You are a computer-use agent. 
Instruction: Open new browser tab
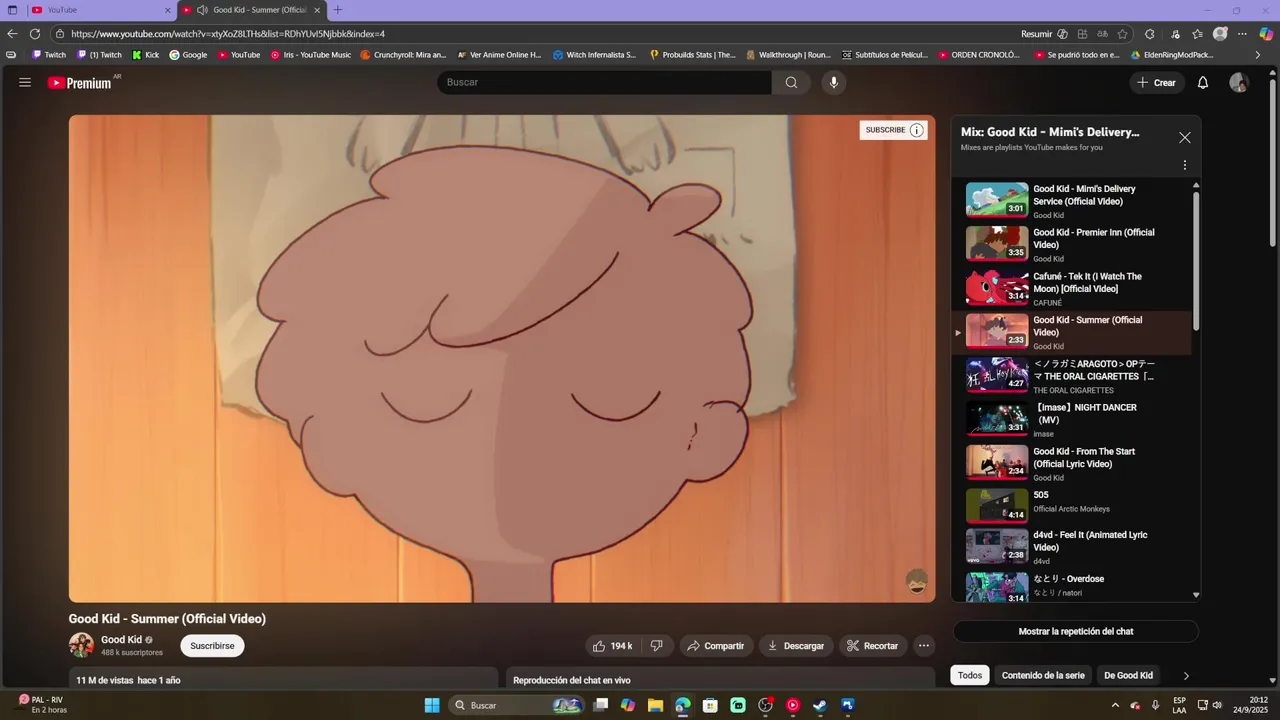337,10
